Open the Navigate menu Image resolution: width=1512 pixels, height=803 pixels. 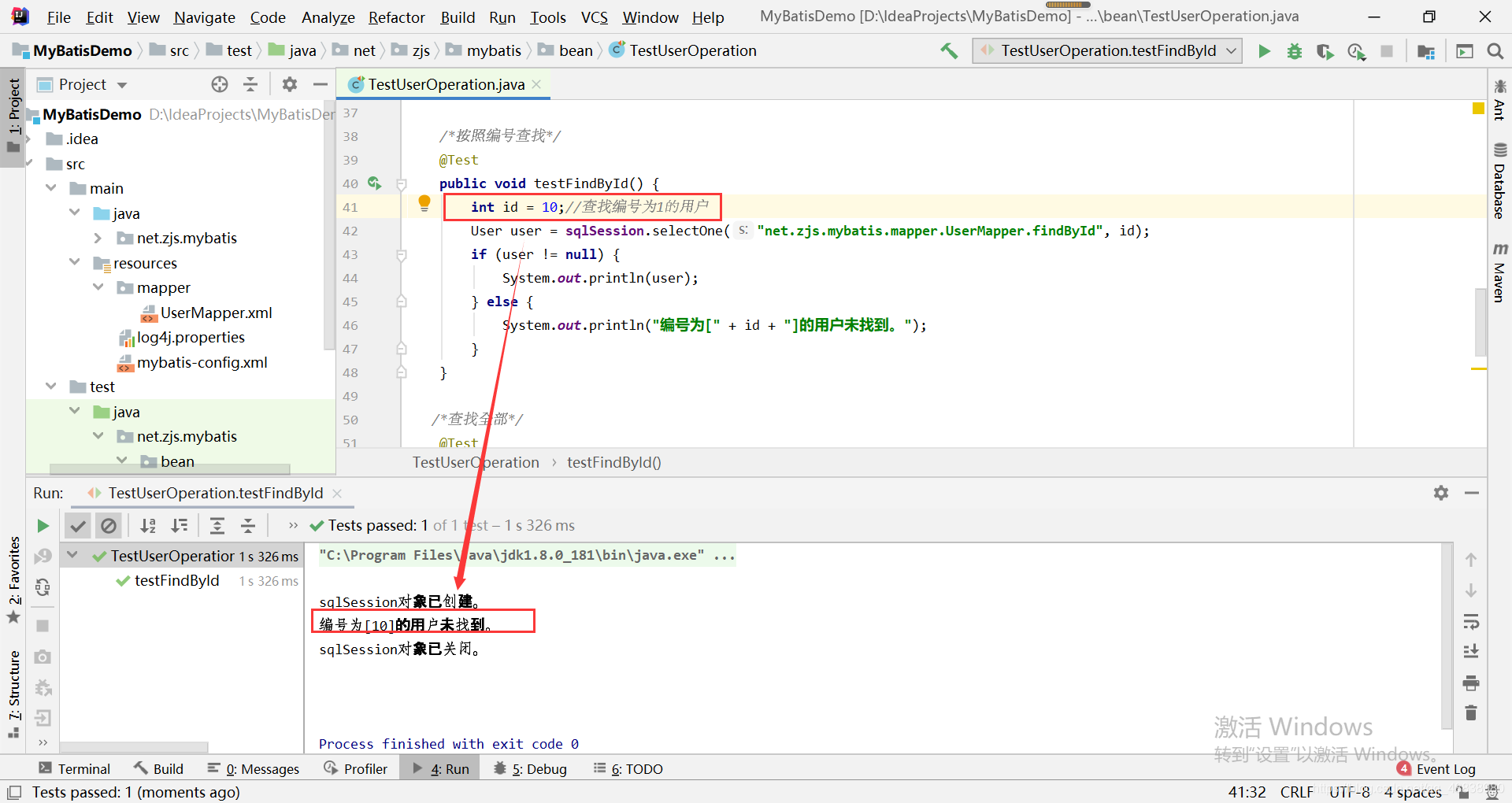205,17
